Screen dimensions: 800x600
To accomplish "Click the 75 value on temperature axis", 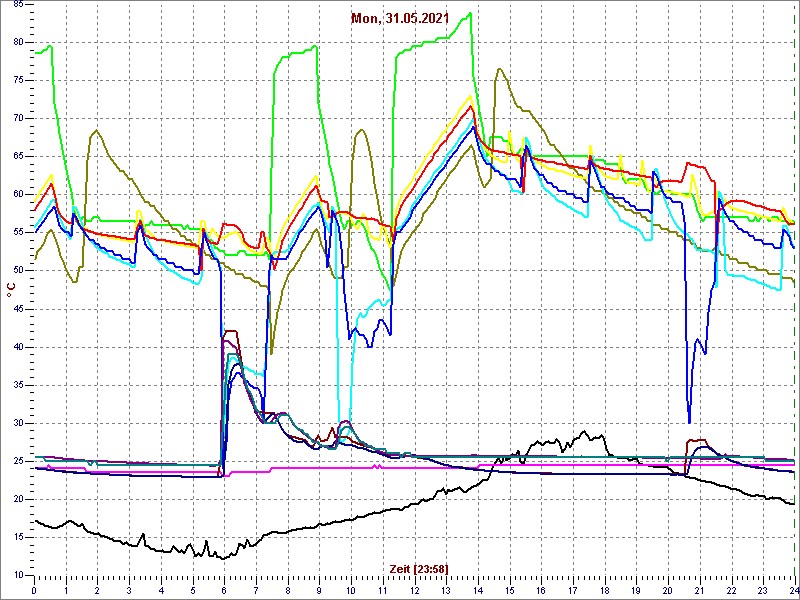I will [x=19, y=81].
